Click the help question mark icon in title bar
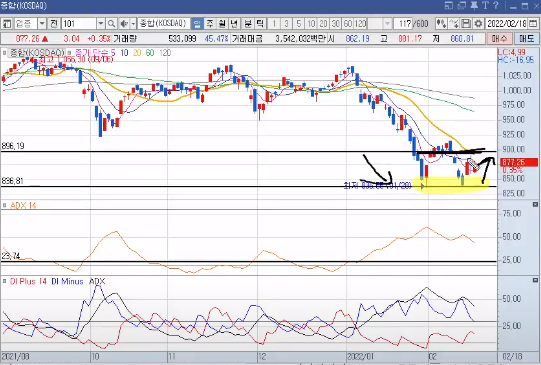Image resolution: width=541 pixels, height=365 pixels. 496,6
